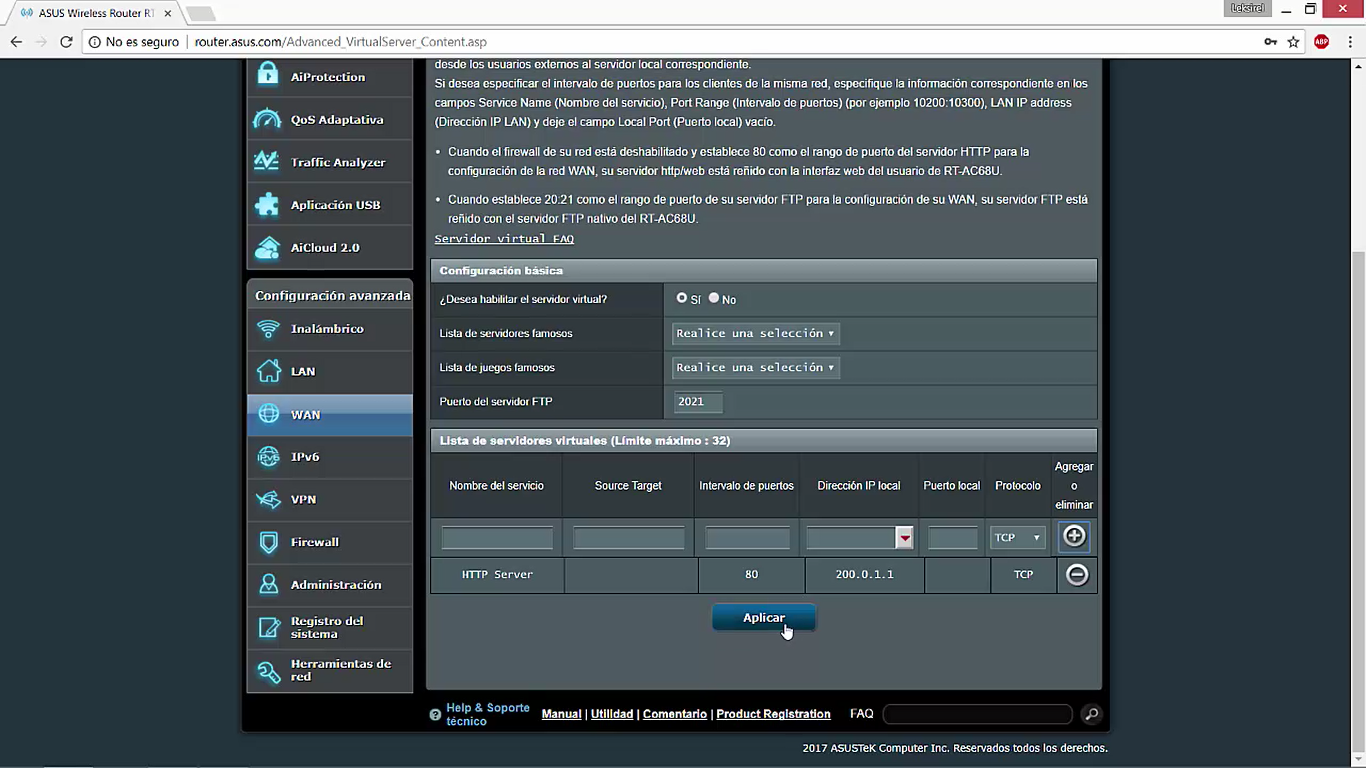Screen dimensions: 1366x768
Task: Open the AiProtection section icon
Action: (268, 76)
